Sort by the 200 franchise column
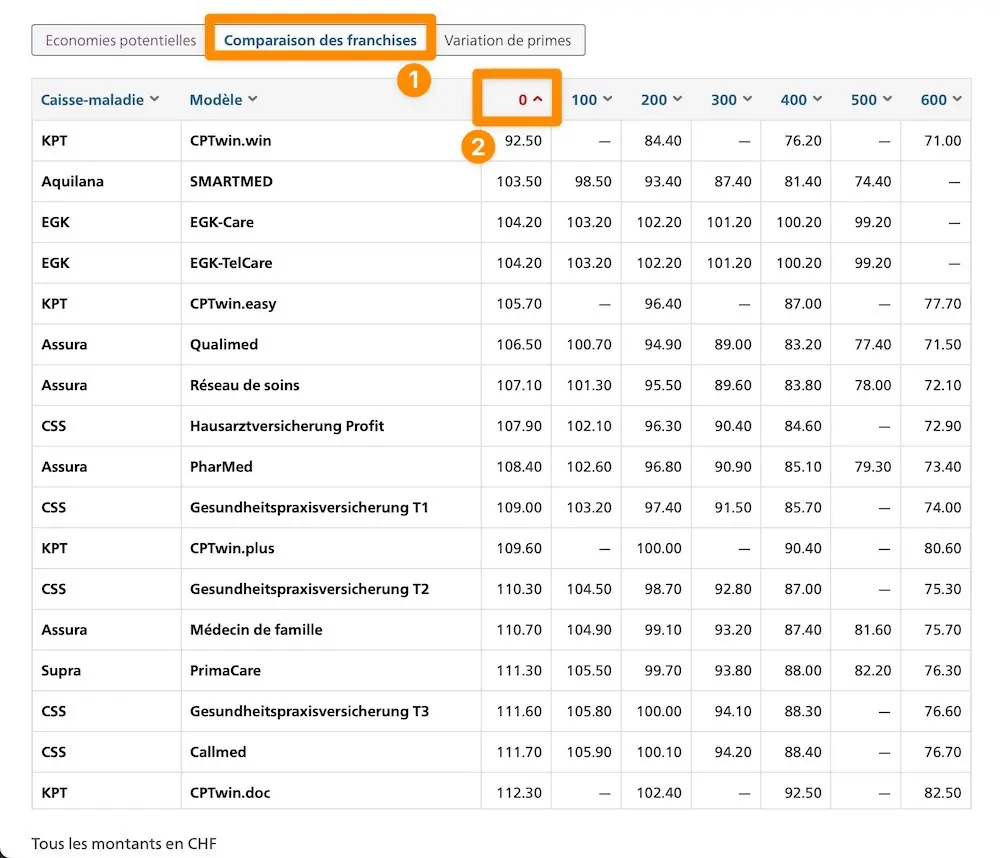The width and height of the screenshot is (1000, 858). pyautogui.click(x=661, y=100)
